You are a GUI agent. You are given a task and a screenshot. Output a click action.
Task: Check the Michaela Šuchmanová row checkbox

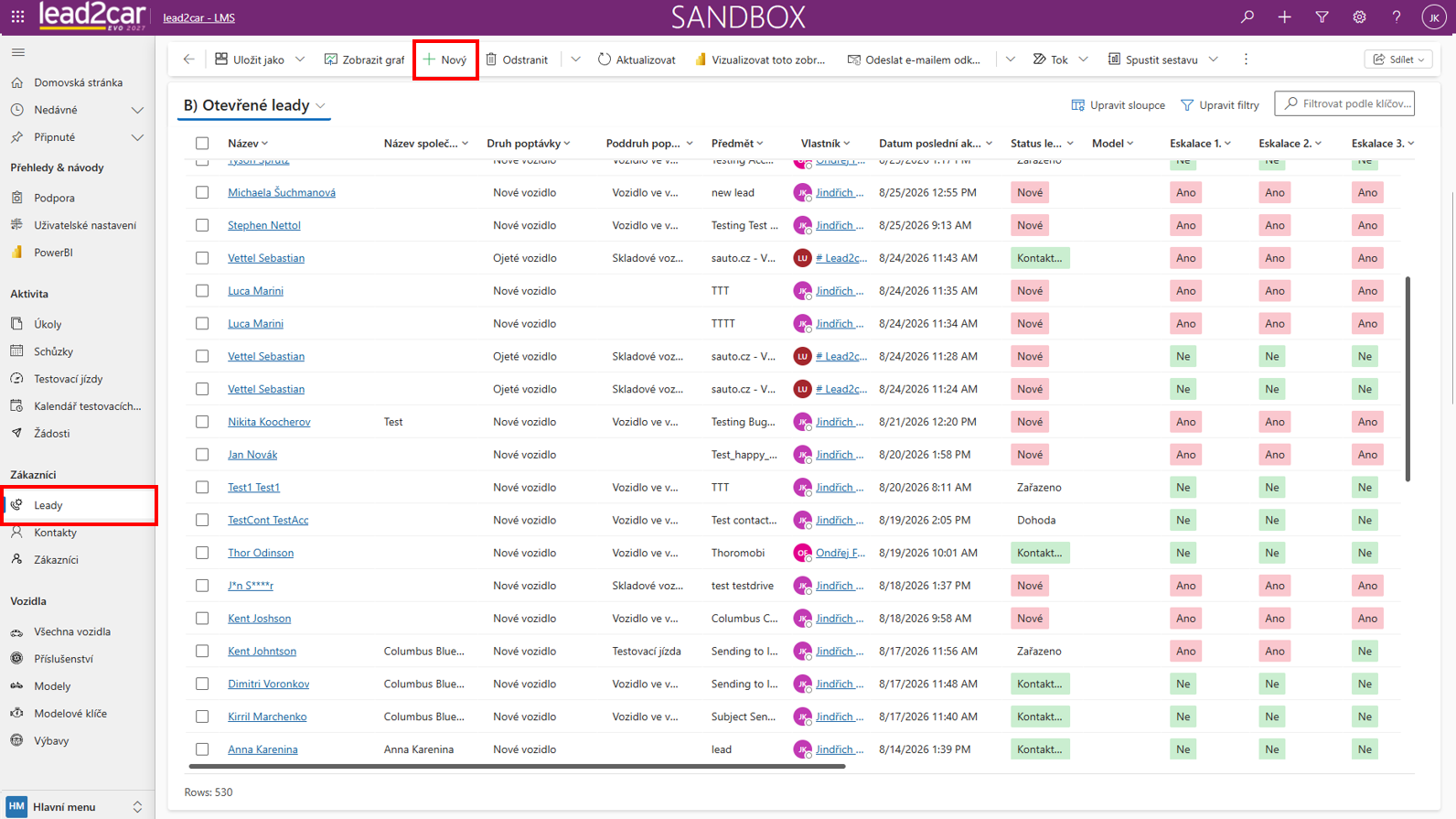pyautogui.click(x=202, y=192)
